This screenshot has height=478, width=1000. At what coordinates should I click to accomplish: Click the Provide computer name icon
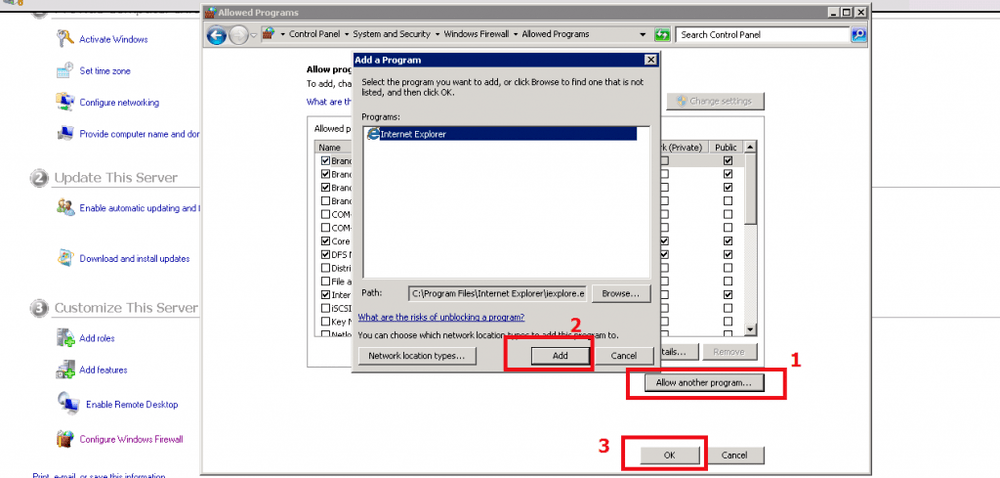65,134
